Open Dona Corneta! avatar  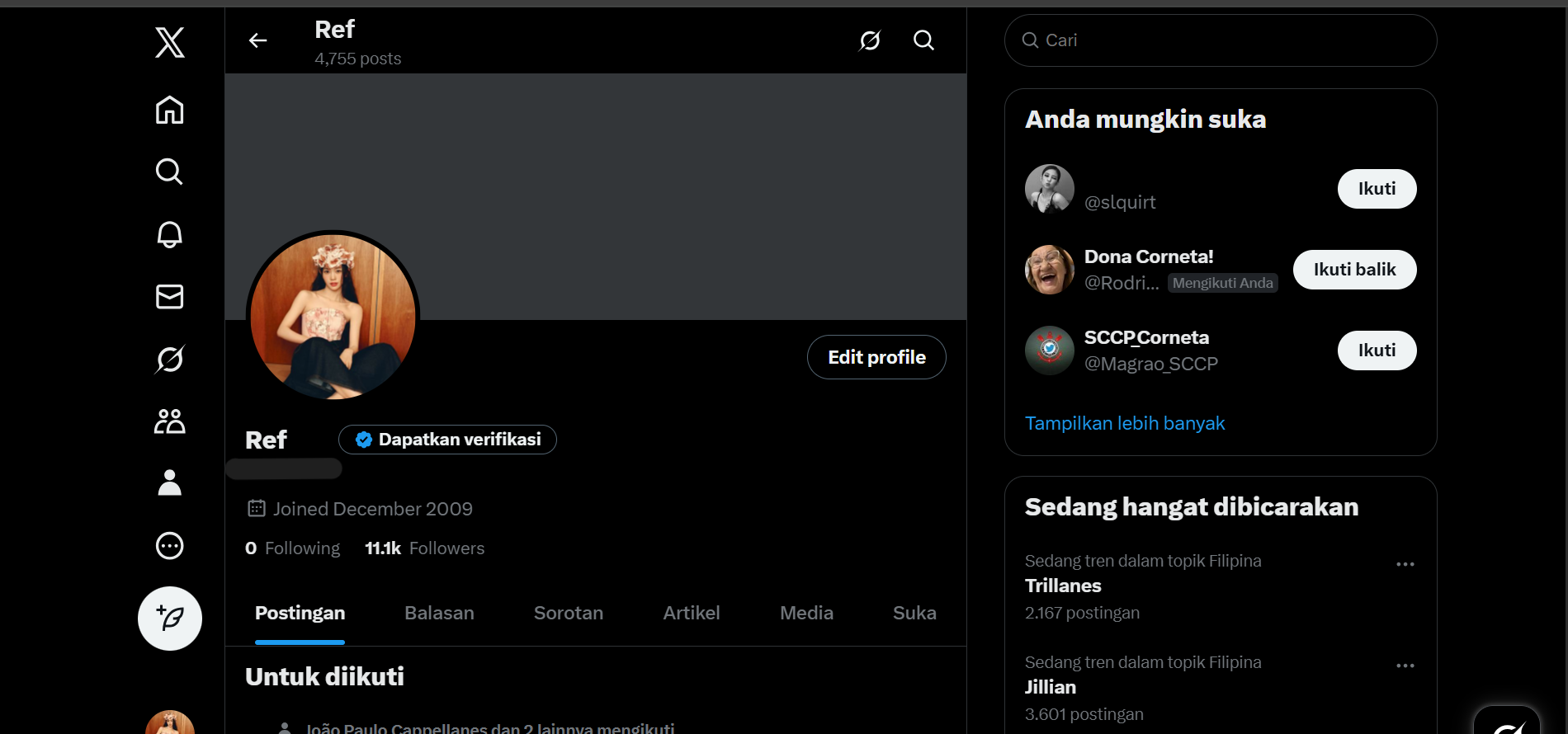[1050, 270]
